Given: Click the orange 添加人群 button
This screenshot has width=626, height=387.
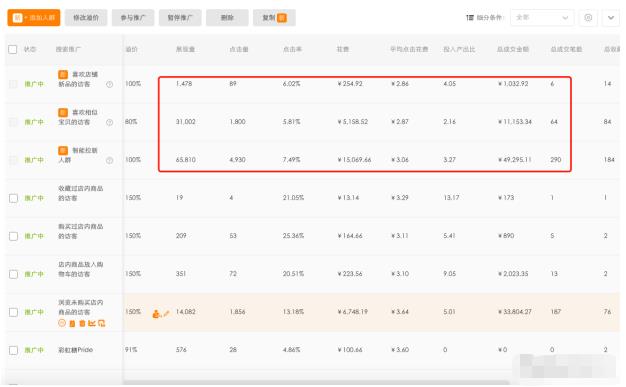Looking at the screenshot, I should 34,18.
